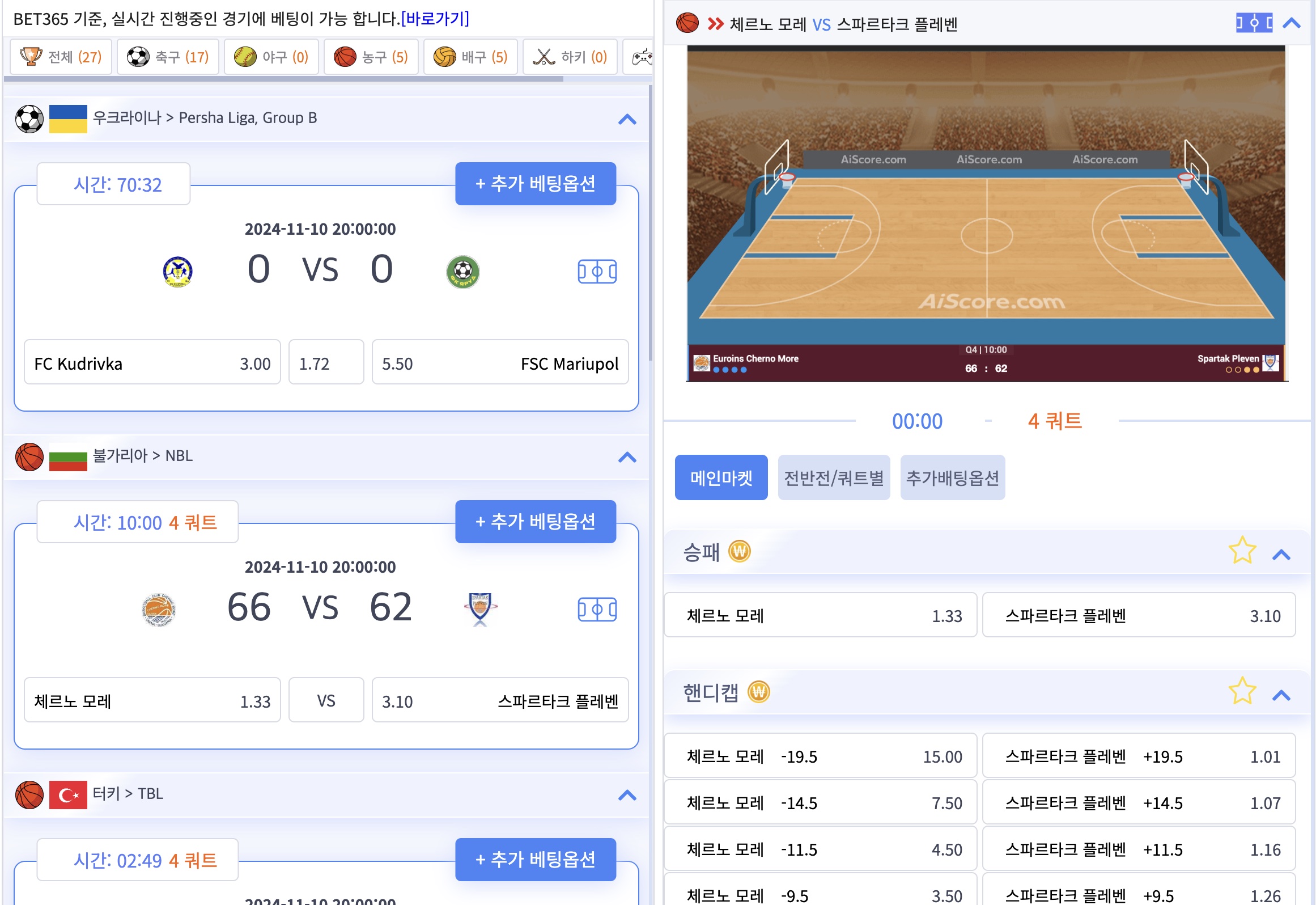Switch to 전반전/쿼트별 market tab
The image size is (1316, 905).
(x=833, y=478)
